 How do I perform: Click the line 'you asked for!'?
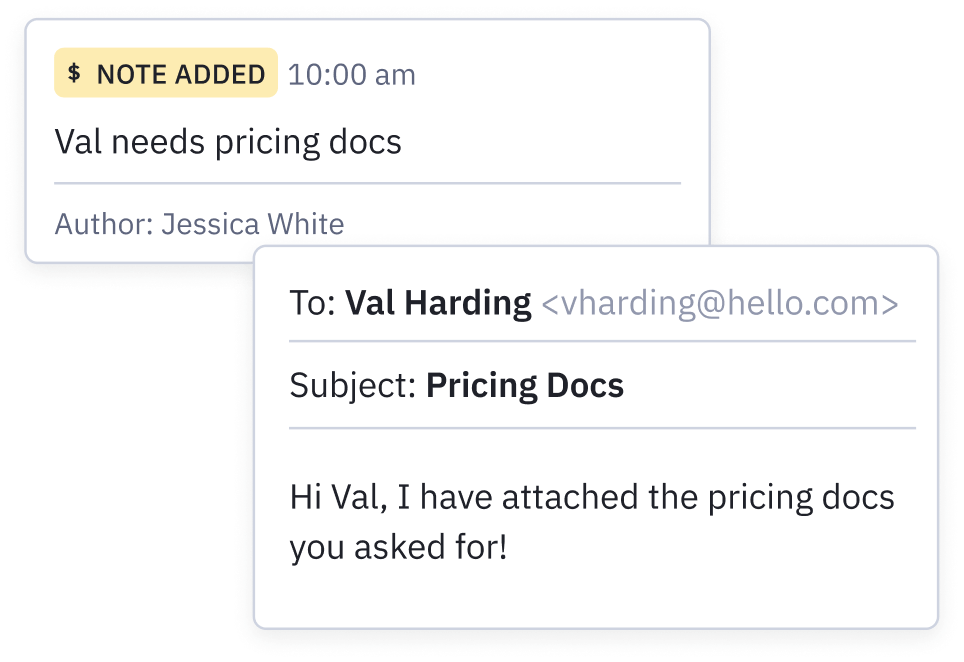(x=398, y=547)
